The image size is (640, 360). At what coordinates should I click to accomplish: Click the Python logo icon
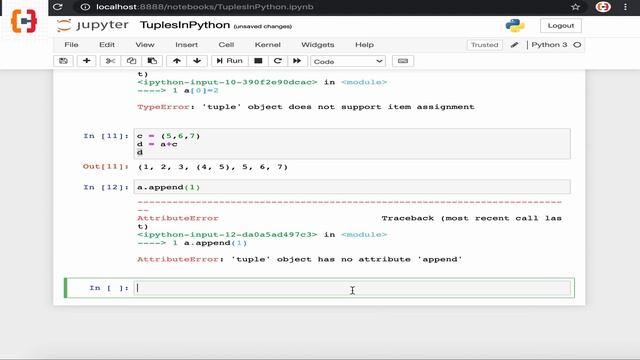pyautogui.click(x=515, y=25)
